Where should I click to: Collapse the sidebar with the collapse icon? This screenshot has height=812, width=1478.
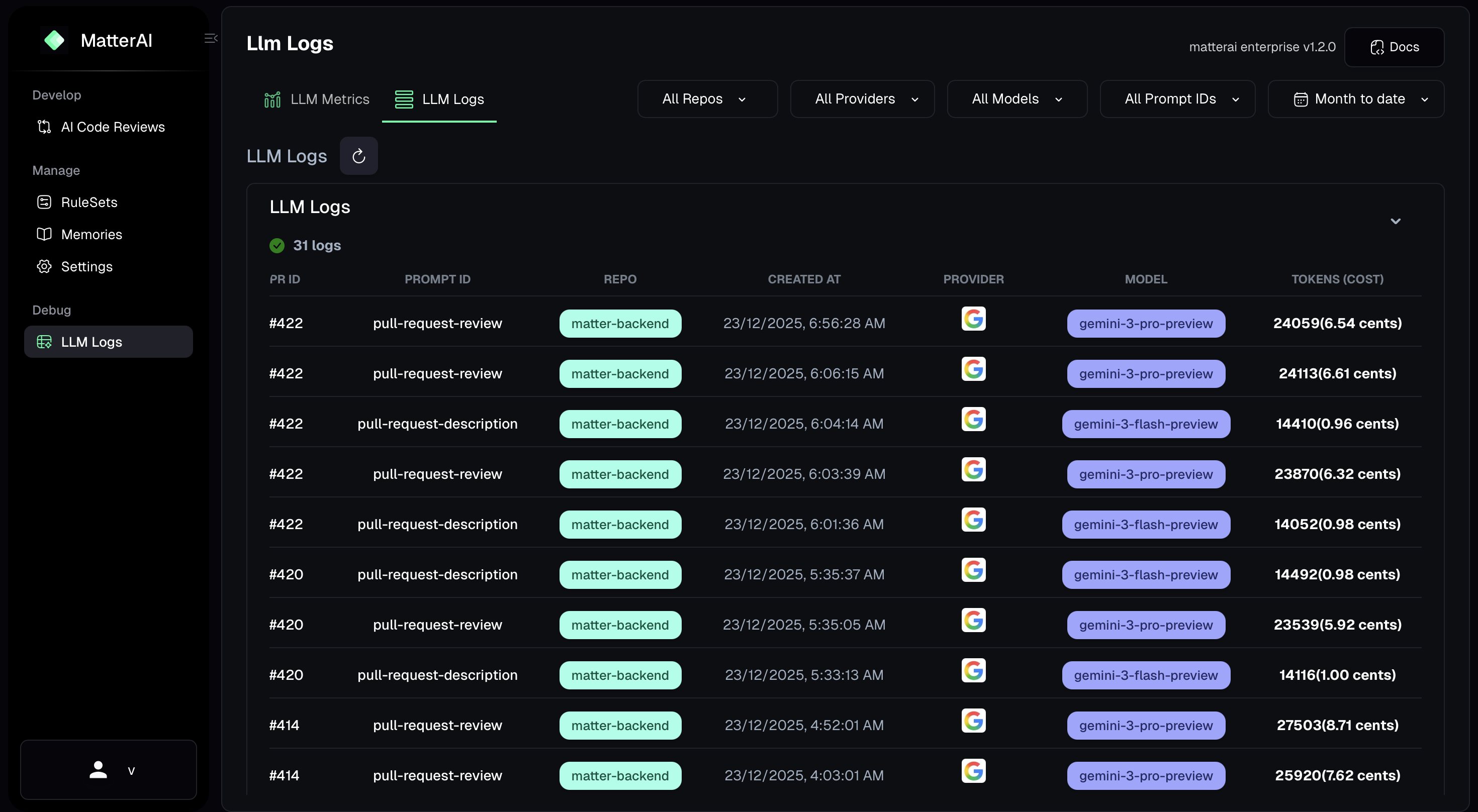click(210, 38)
